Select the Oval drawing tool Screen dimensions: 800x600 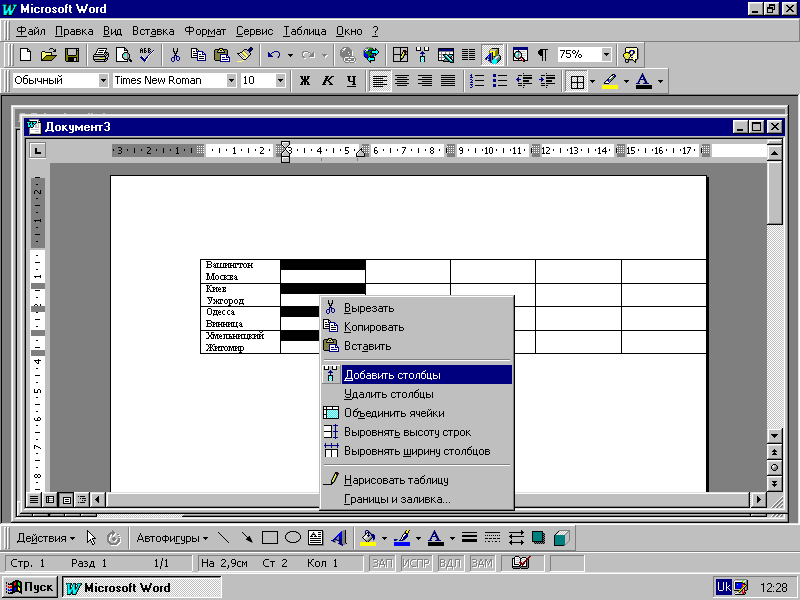pos(292,538)
